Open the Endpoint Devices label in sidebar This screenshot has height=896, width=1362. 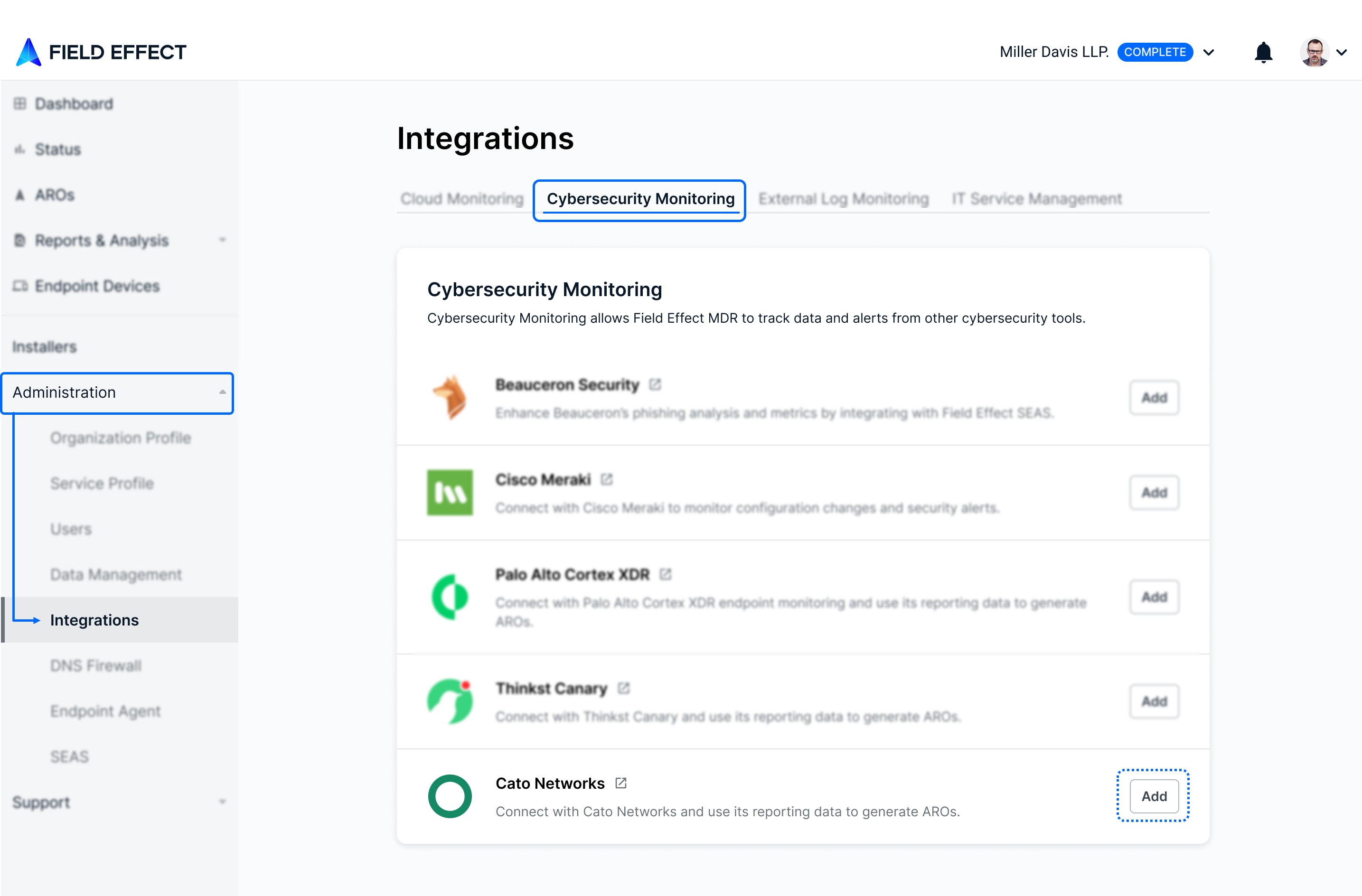click(97, 286)
